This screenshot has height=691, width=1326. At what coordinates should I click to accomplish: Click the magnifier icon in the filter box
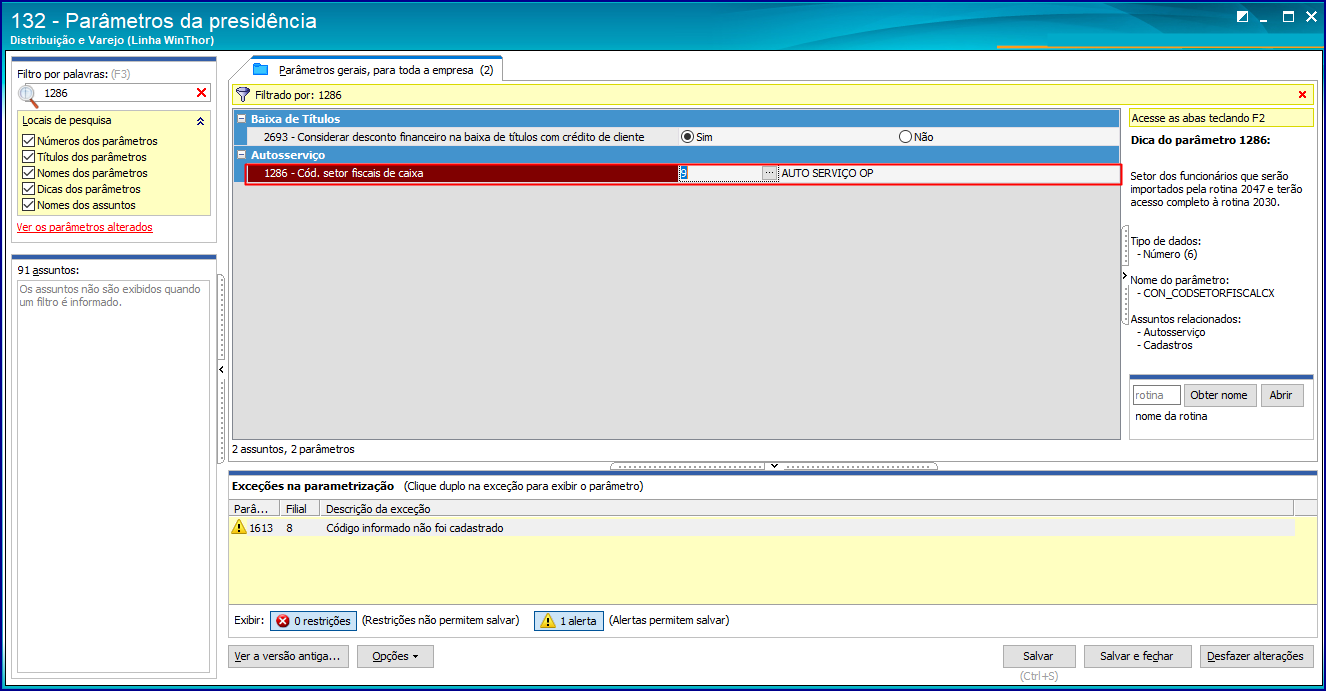coord(28,95)
